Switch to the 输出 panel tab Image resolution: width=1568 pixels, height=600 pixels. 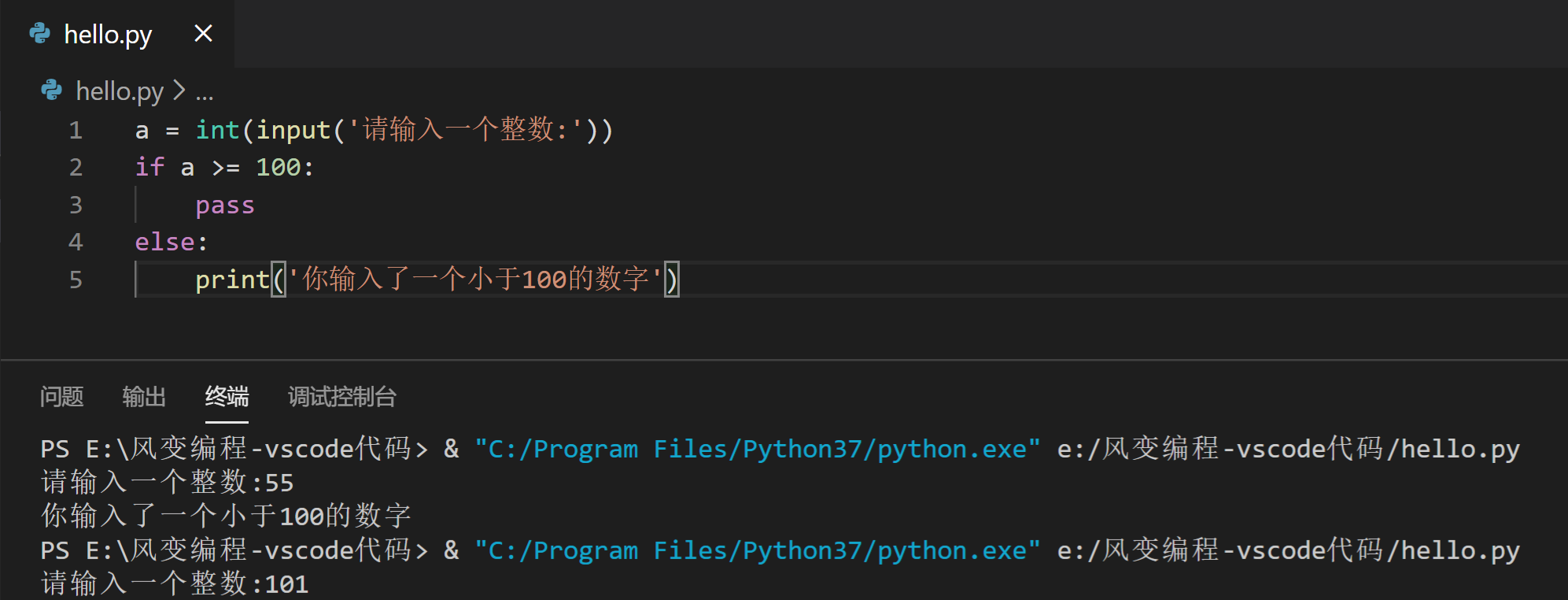pyautogui.click(x=144, y=396)
